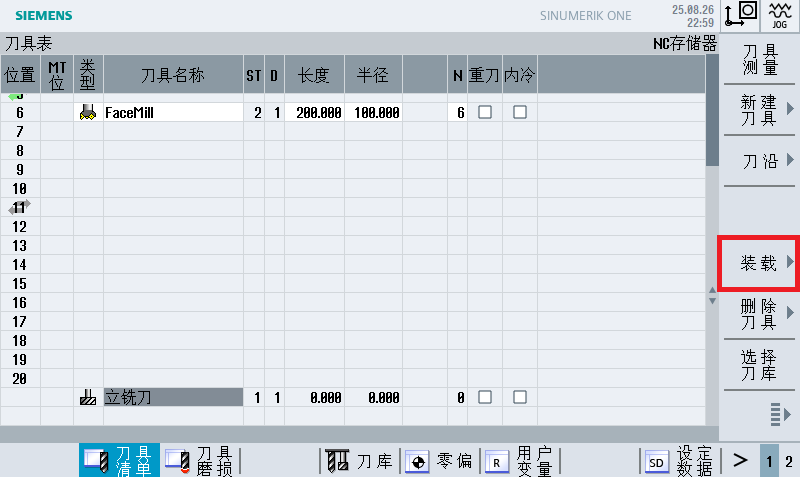Toggle 重刀 checkbox for FaceMill
800x477 pixels.
click(485, 112)
